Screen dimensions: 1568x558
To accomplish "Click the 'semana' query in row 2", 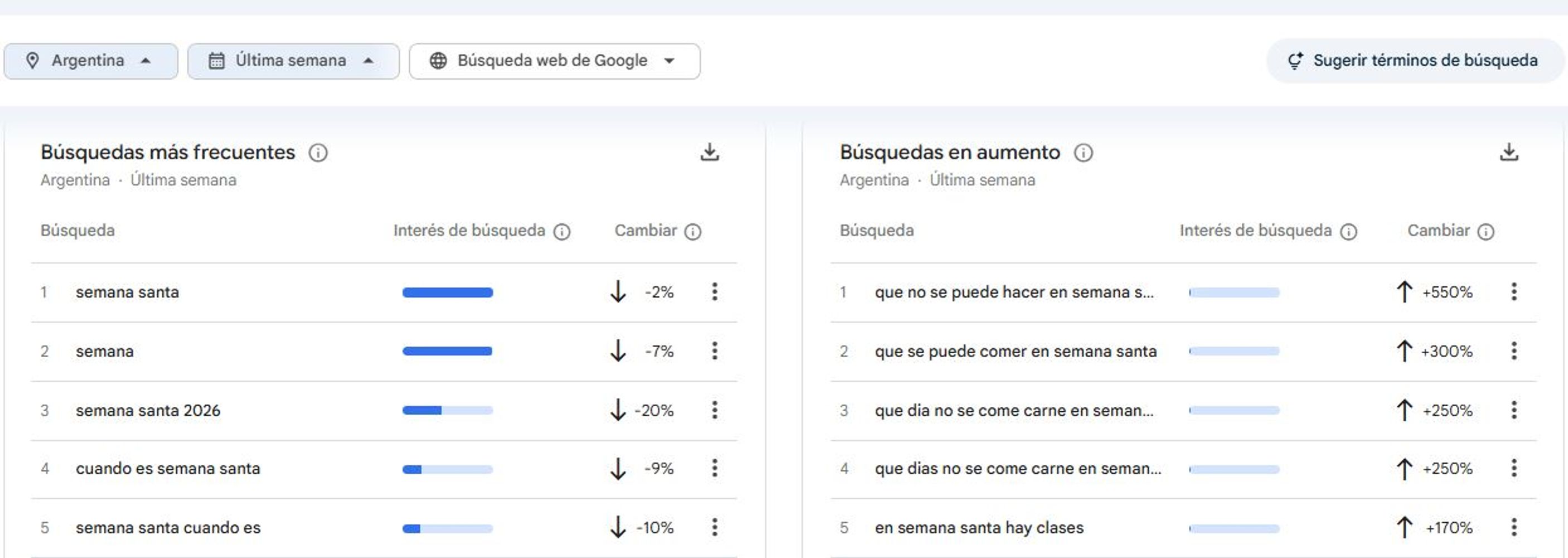I will pos(105,352).
